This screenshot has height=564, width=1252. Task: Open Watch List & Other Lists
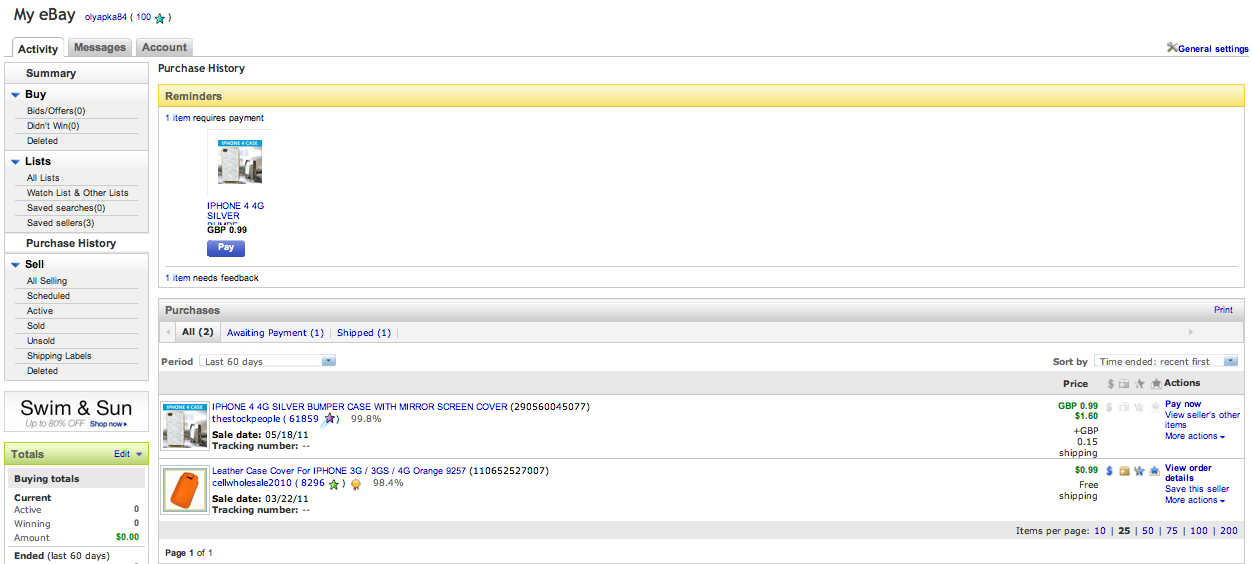click(x=78, y=193)
